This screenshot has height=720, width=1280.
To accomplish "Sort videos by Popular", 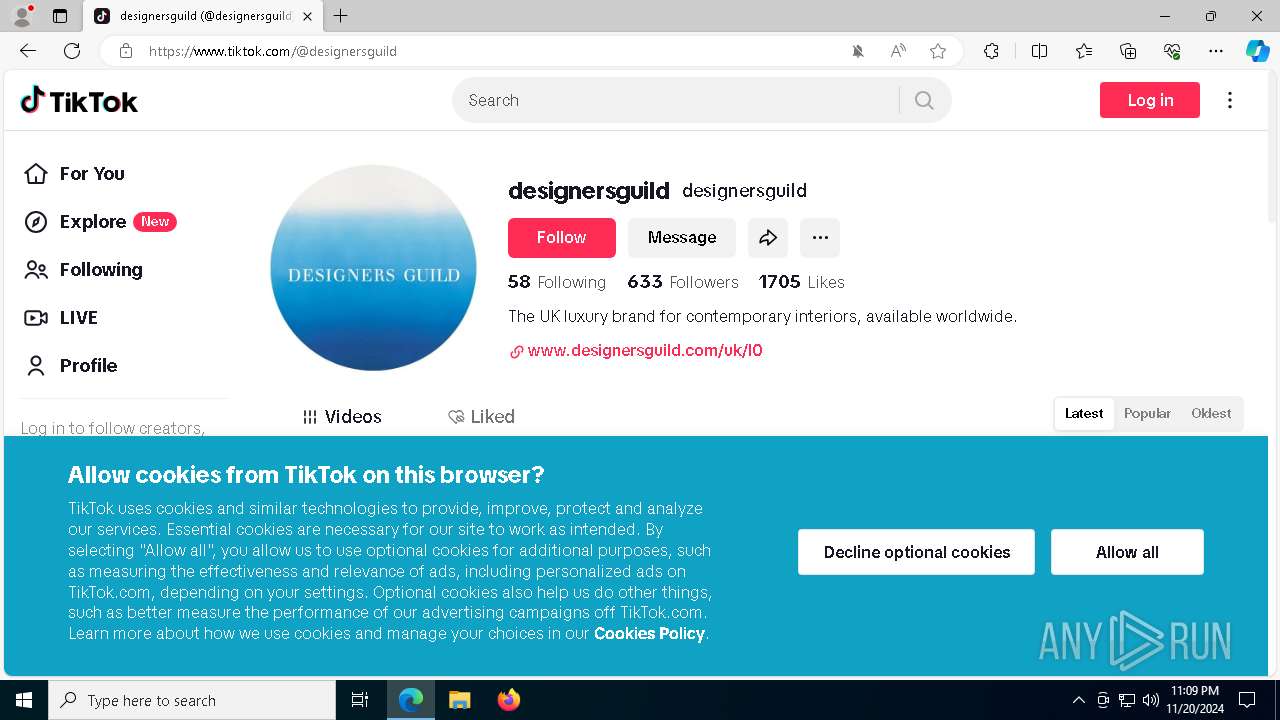I will 1147,413.
